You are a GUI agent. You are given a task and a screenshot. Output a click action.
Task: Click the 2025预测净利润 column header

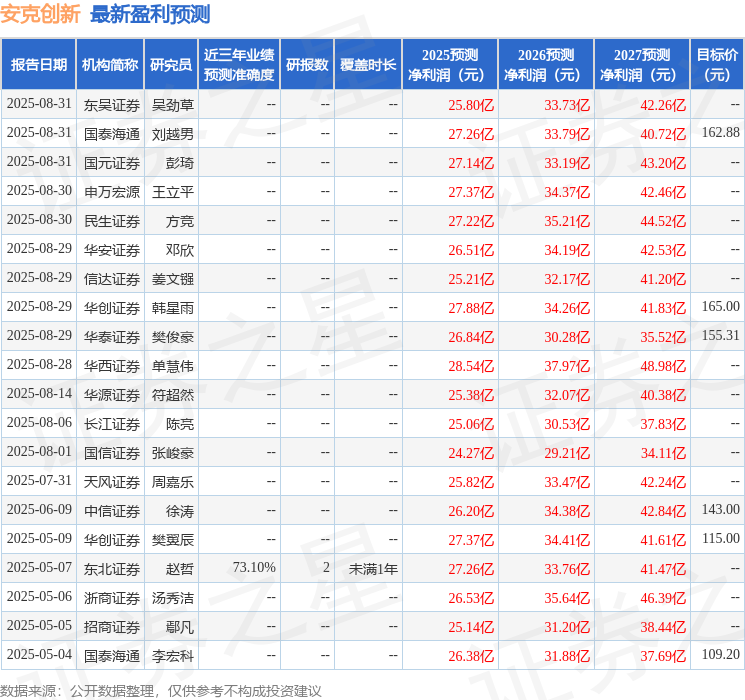[x=450, y=65]
